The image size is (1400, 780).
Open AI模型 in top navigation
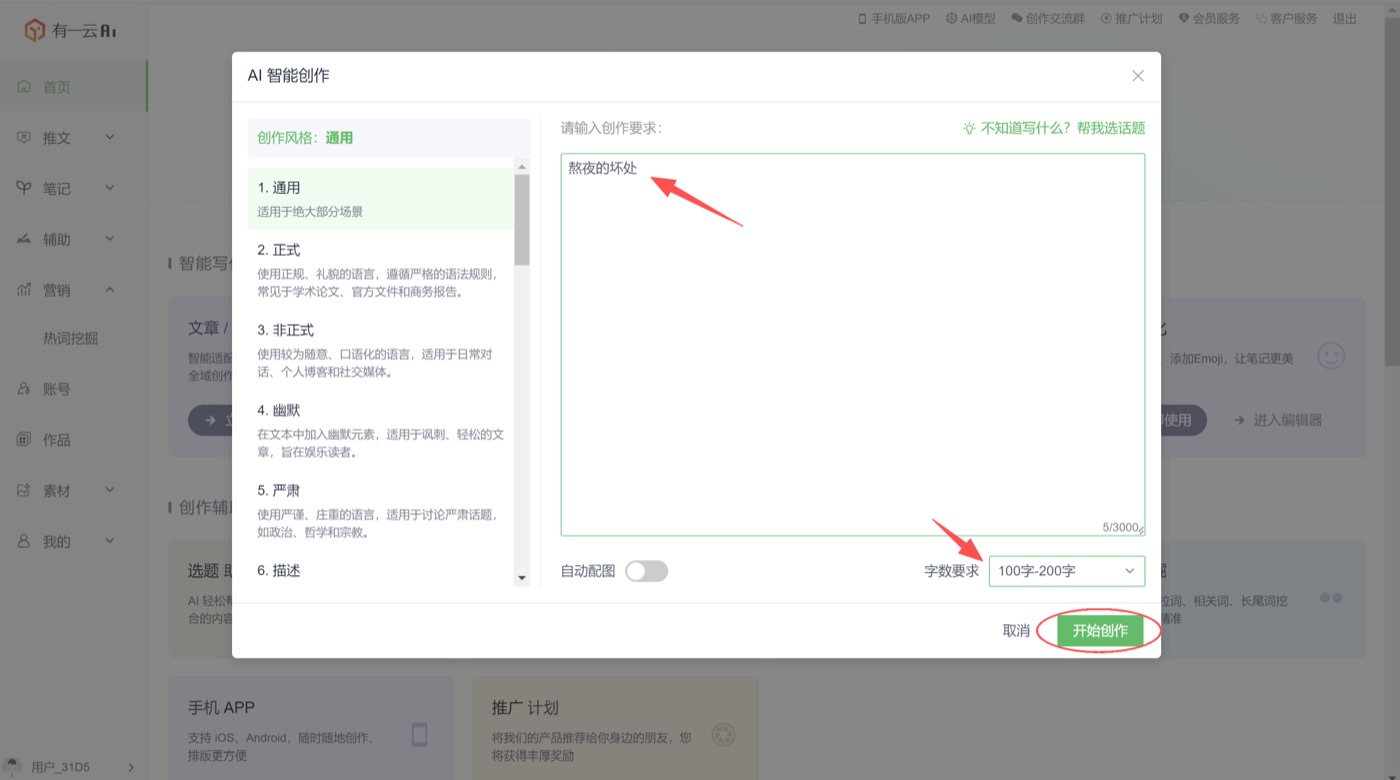click(970, 18)
